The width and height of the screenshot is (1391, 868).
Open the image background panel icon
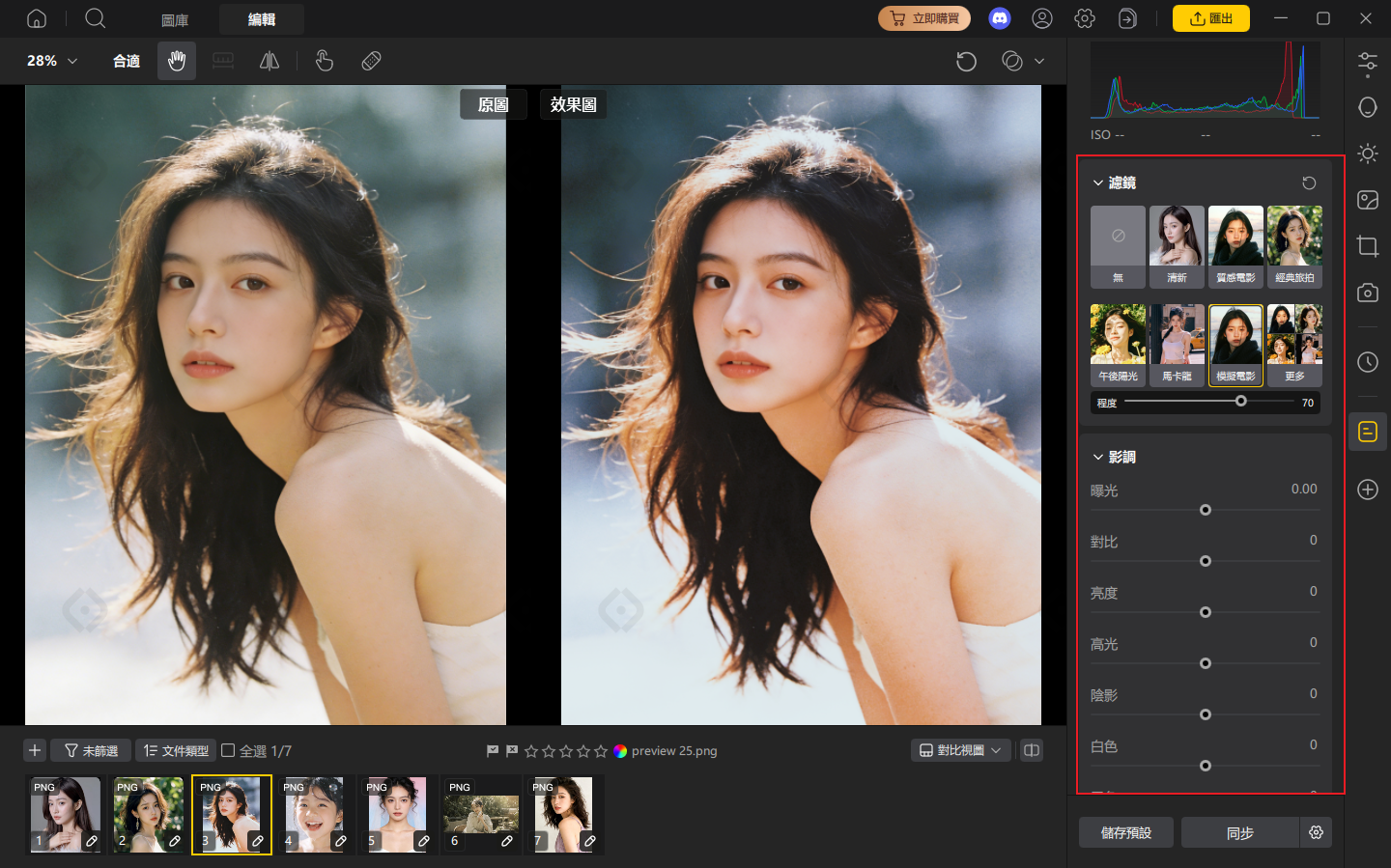point(1368,200)
